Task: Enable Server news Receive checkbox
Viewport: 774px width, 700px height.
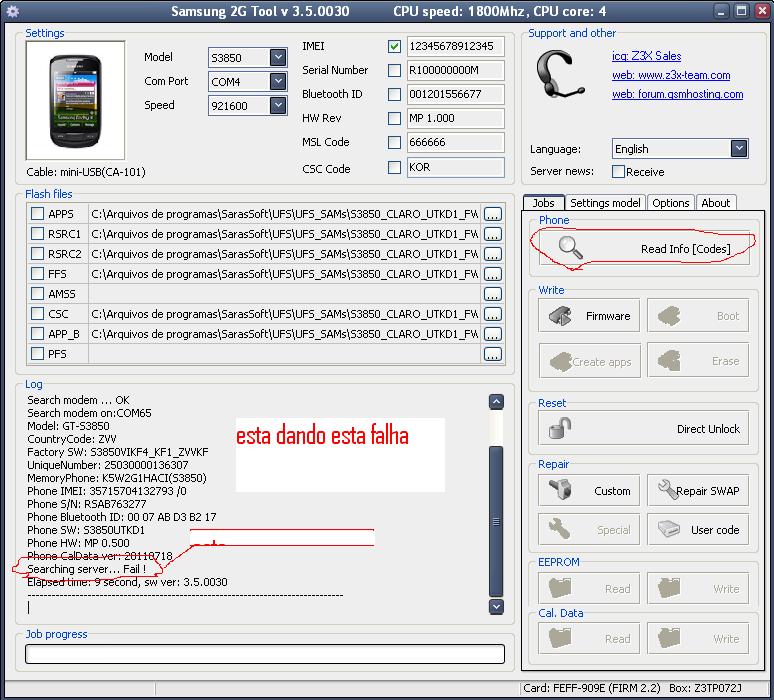Action: [x=618, y=171]
